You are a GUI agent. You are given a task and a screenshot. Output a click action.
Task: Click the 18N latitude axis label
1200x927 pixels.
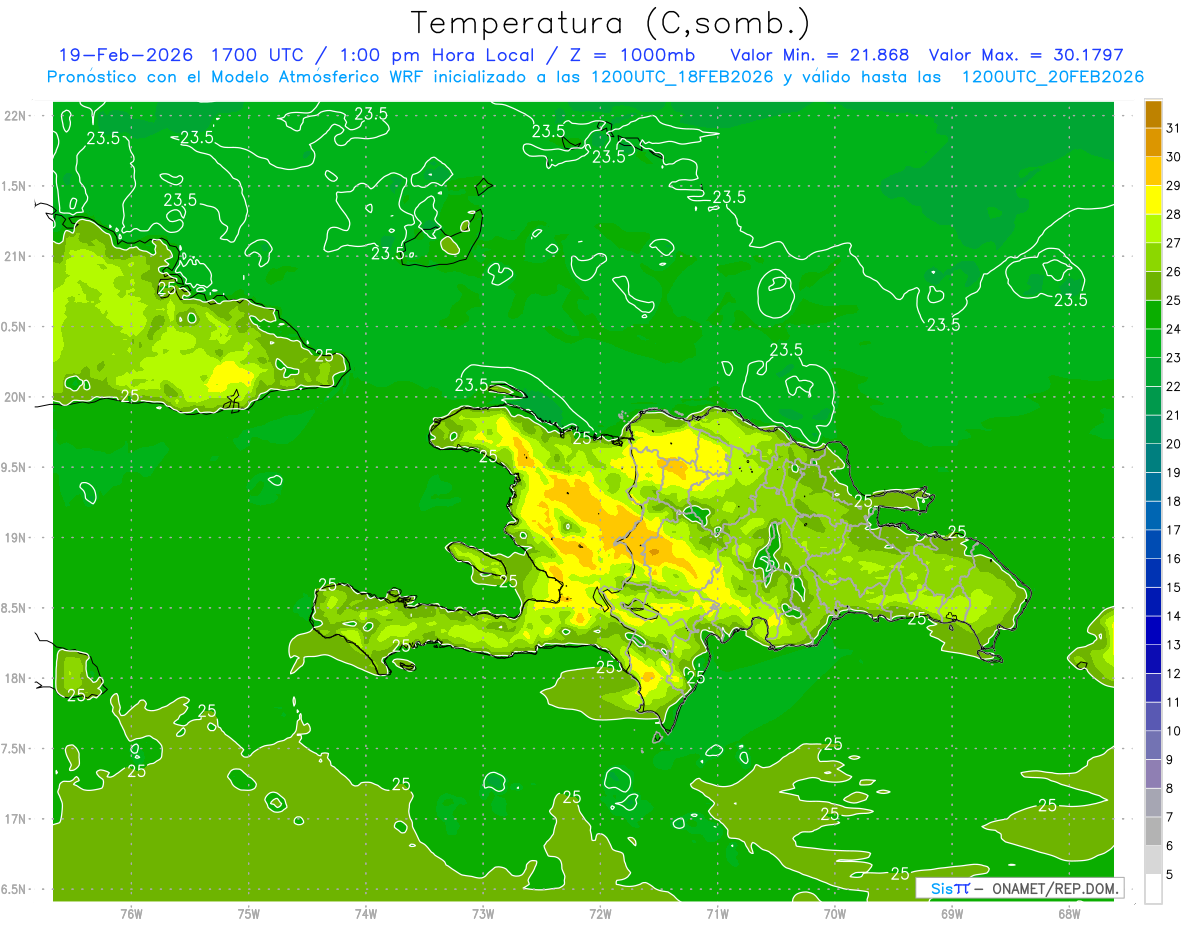tap(17, 679)
